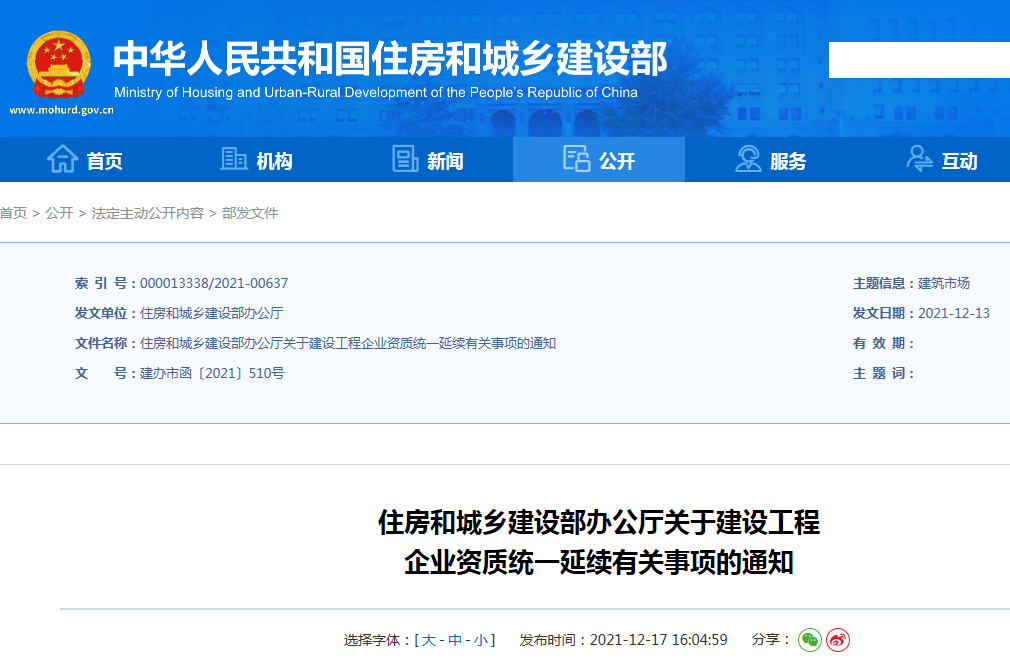
Task: Click the 新闻 newspaper icon
Action: click(406, 159)
